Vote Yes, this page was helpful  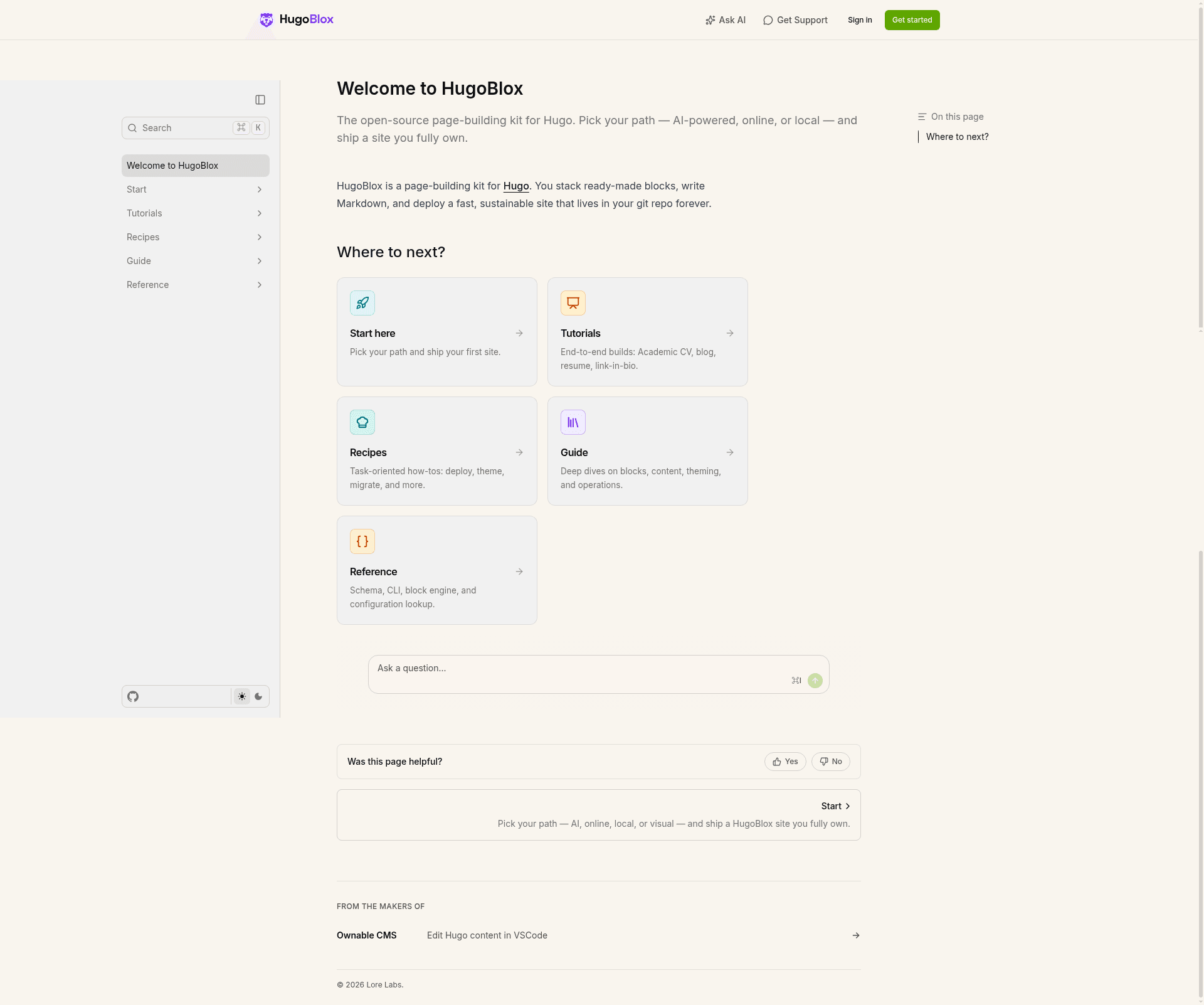tap(785, 762)
